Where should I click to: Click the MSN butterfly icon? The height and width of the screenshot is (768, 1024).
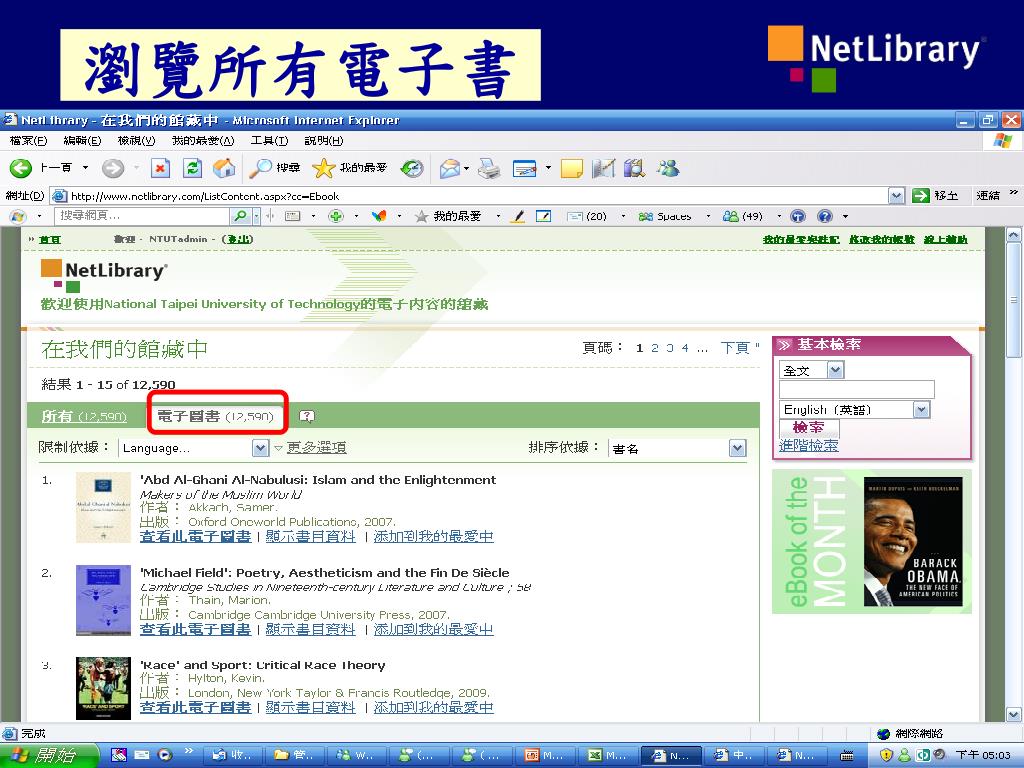point(379,216)
